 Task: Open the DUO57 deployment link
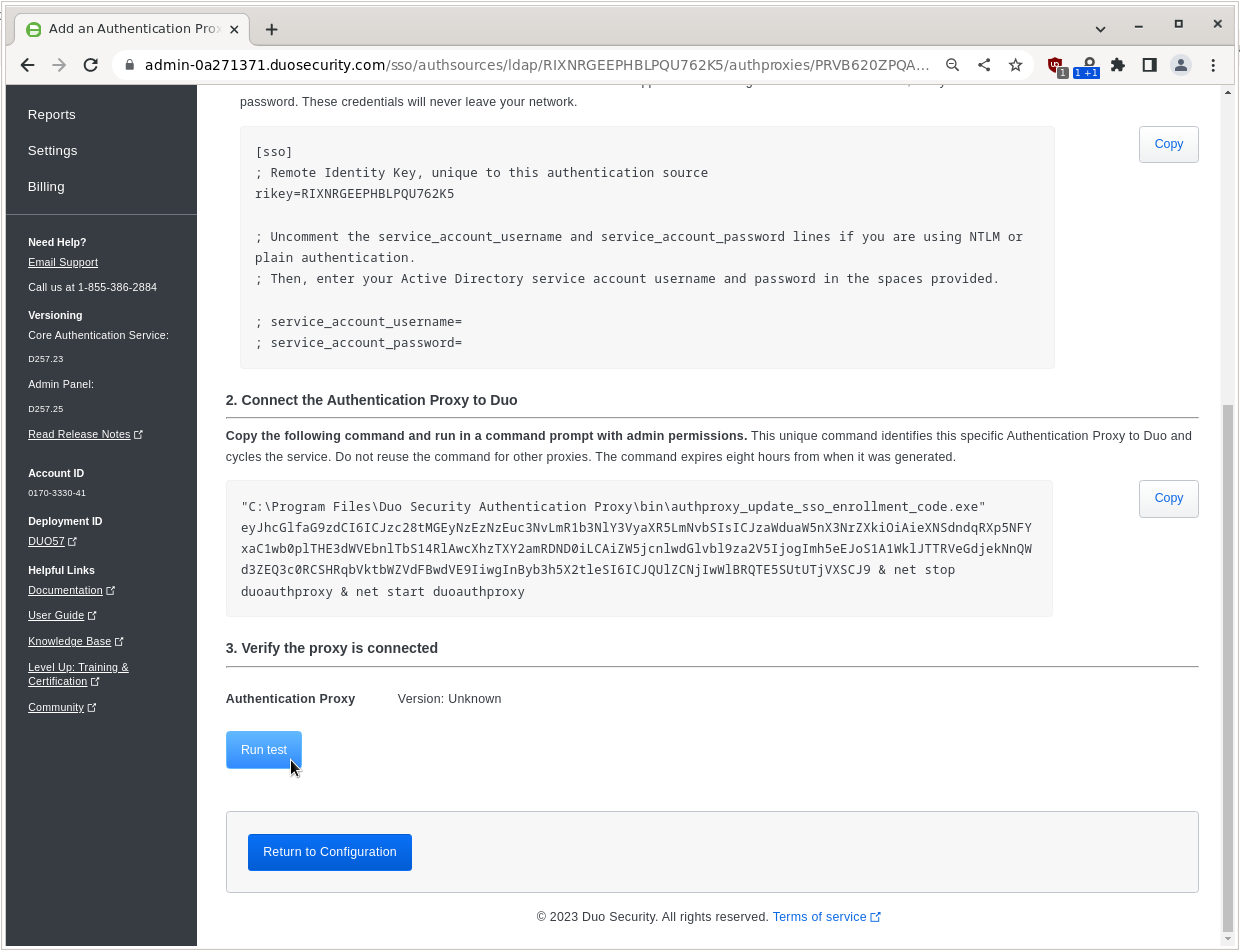[52, 541]
